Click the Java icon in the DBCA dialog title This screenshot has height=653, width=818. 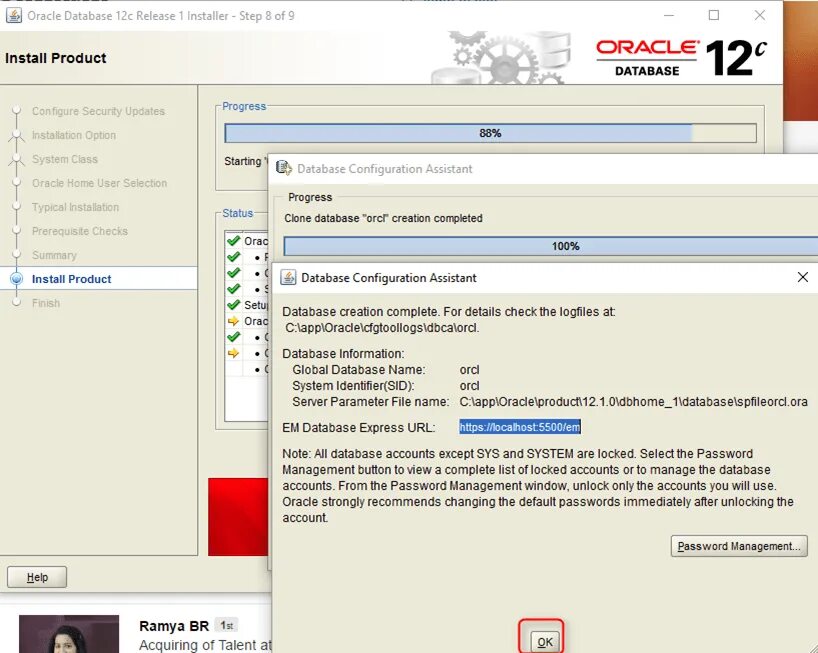pos(288,277)
